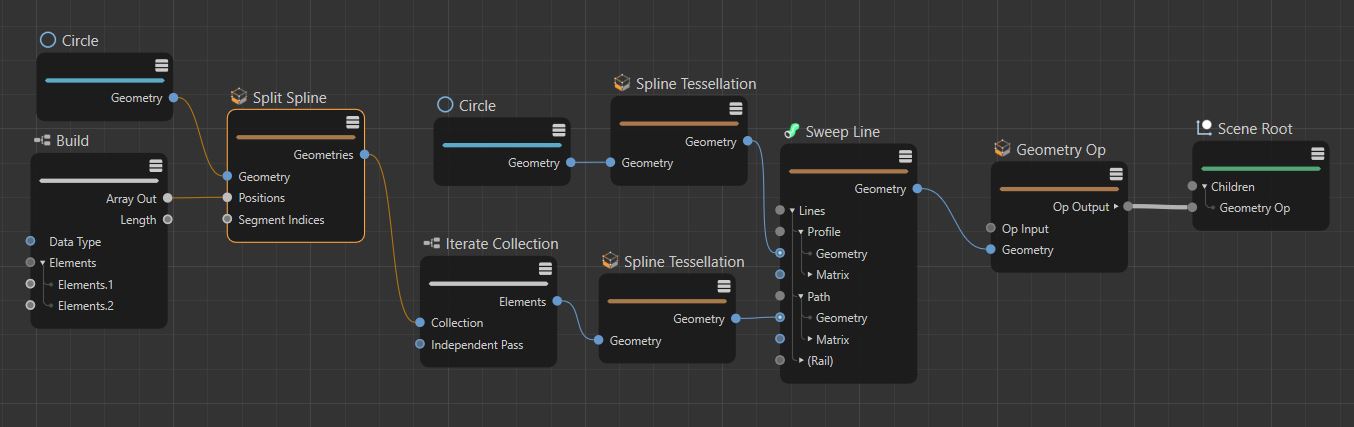
Task: Expand the Op Output arrow in Geometry Op
Action: pos(1116,207)
